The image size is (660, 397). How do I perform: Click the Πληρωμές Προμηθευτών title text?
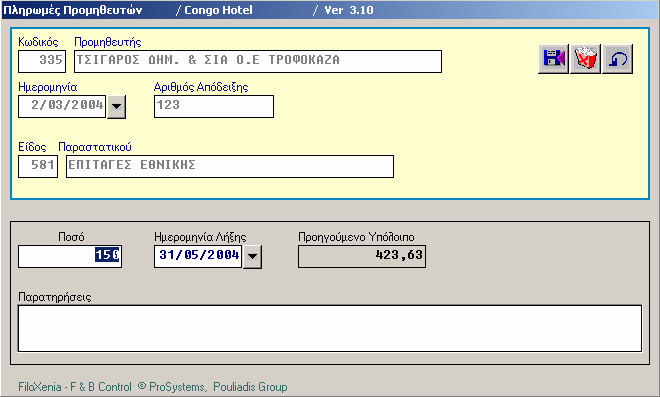click(72, 10)
